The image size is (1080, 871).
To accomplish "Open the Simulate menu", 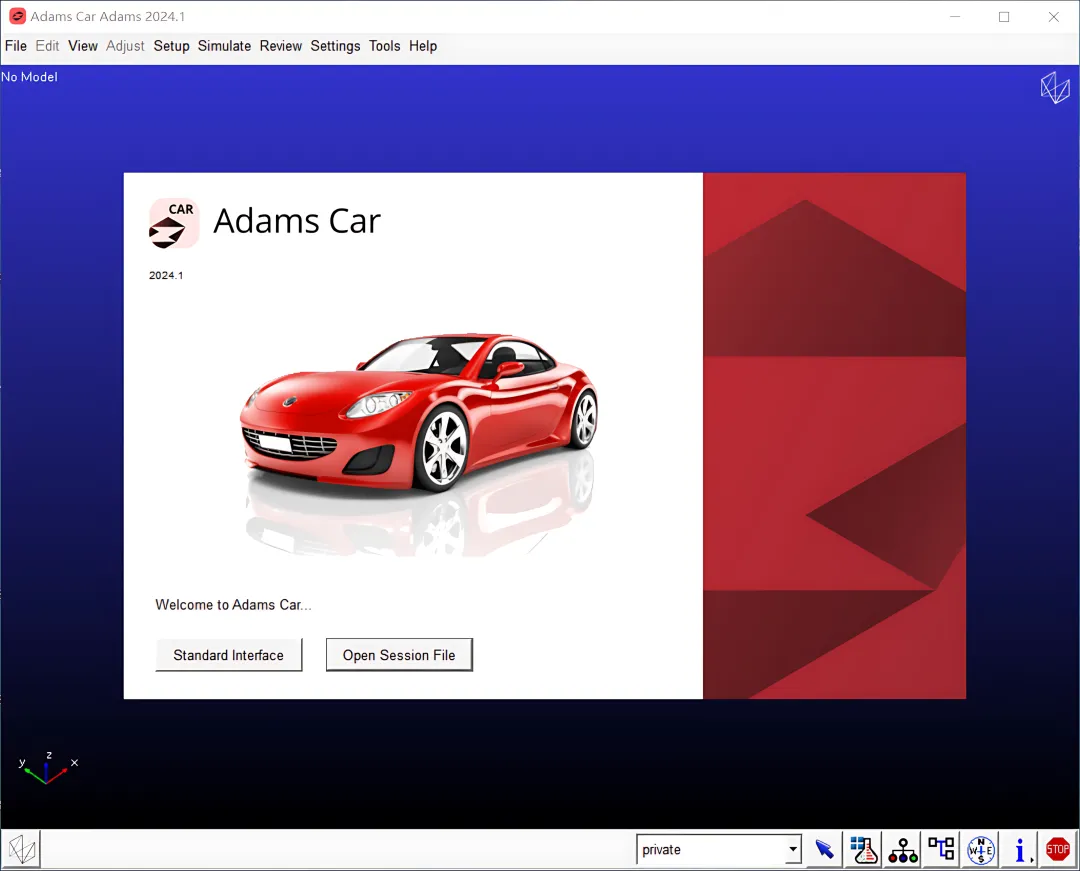I will pos(225,46).
